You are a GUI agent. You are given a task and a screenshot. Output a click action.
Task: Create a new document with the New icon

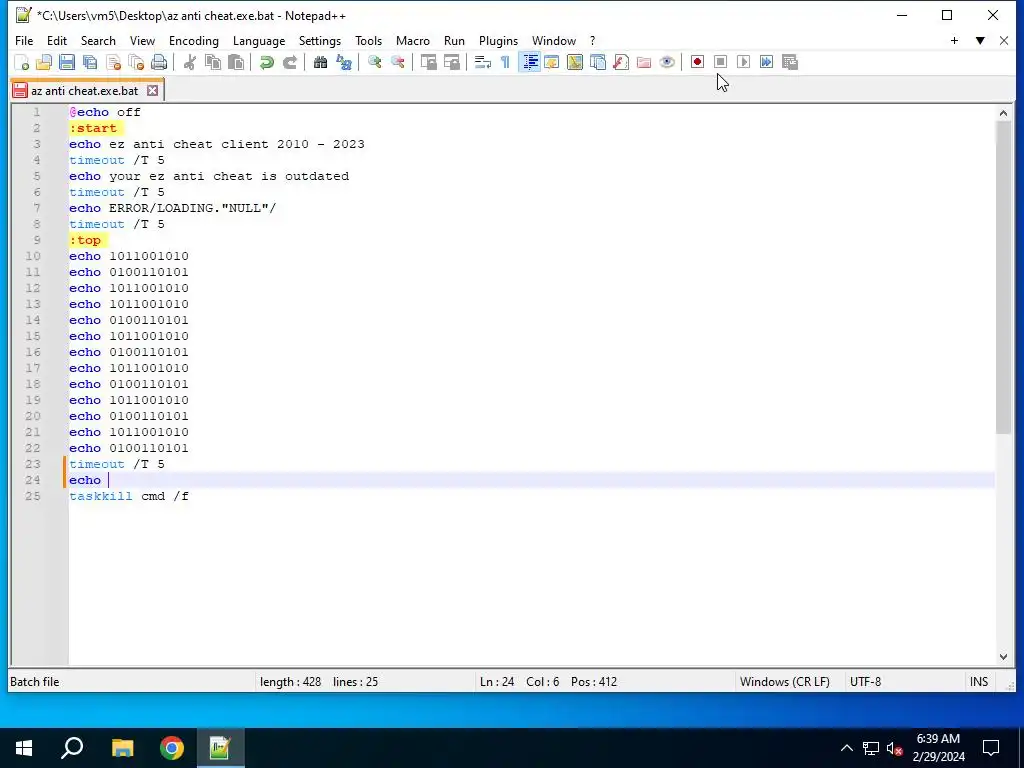click(21, 62)
